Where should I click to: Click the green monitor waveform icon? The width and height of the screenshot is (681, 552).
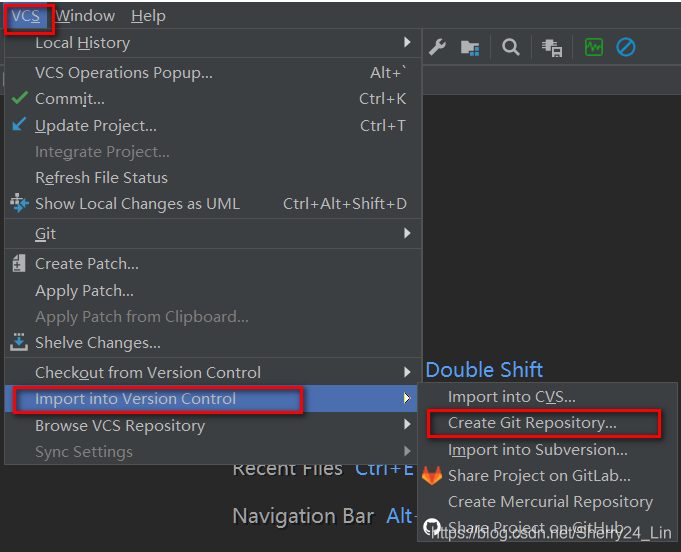(x=594, y=47)
